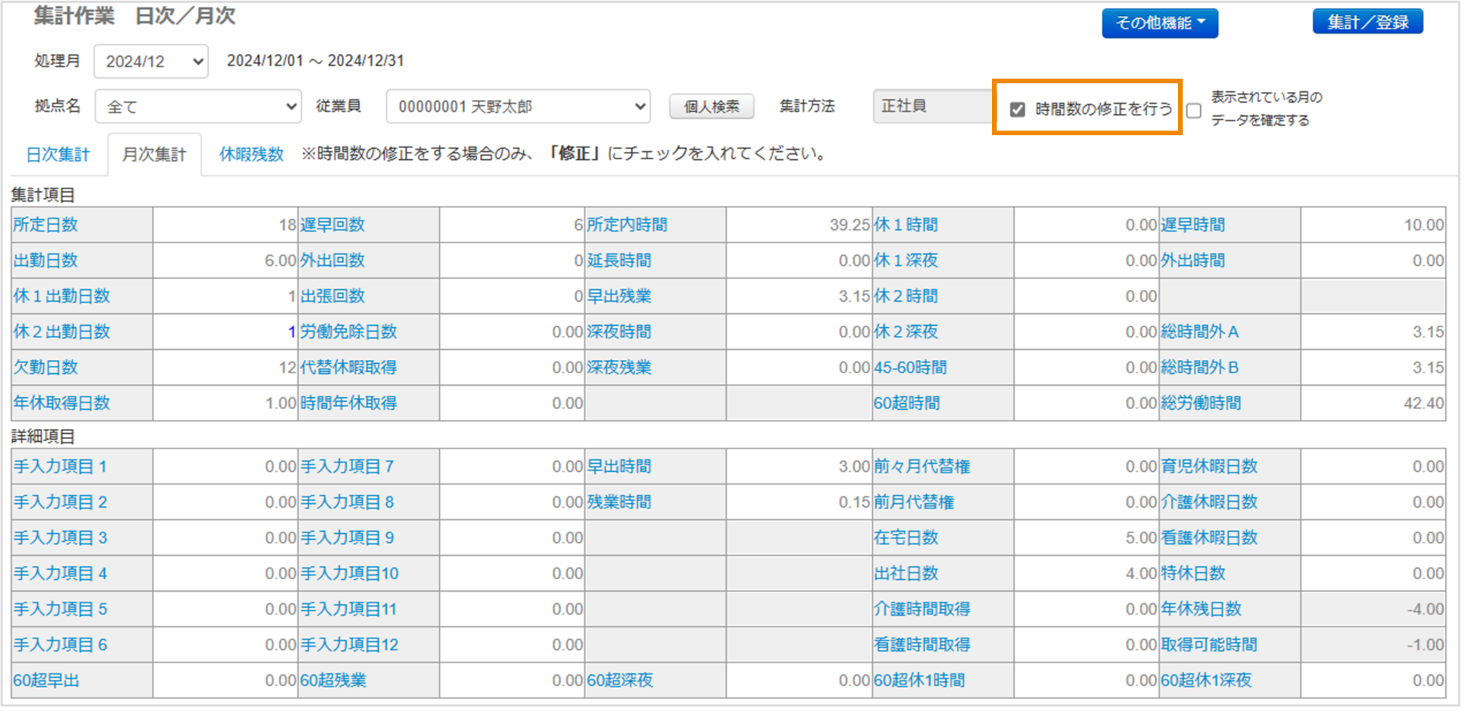Open the 遅早回数 item link

point(333,225)
